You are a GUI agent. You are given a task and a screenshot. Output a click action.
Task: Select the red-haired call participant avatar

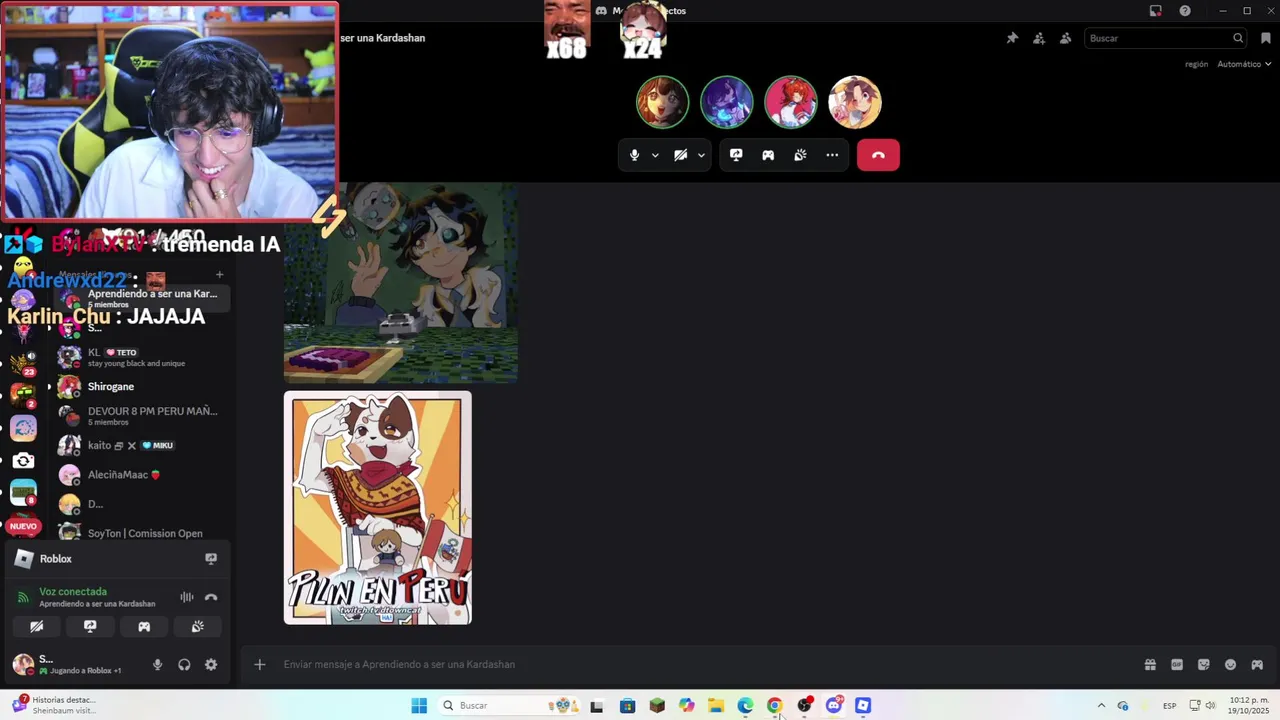coord(790,102)
